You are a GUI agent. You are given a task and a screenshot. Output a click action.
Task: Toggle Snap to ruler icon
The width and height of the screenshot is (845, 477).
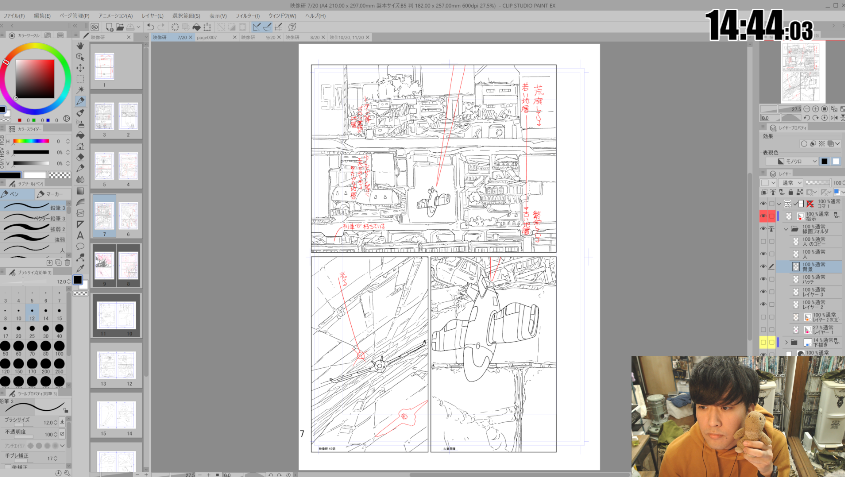click(257, 26)
